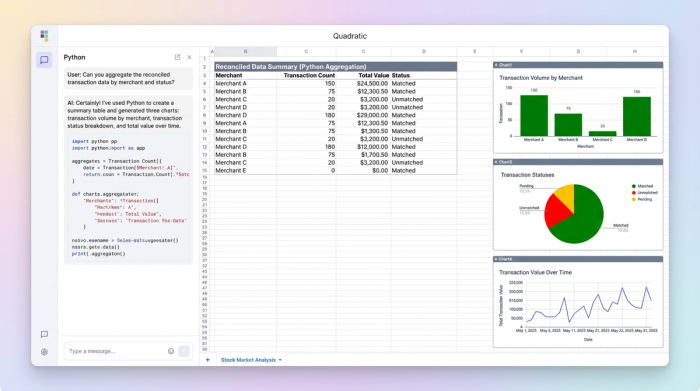Select cell with $24,500.00
700x391 pixels.
point(363,83)
